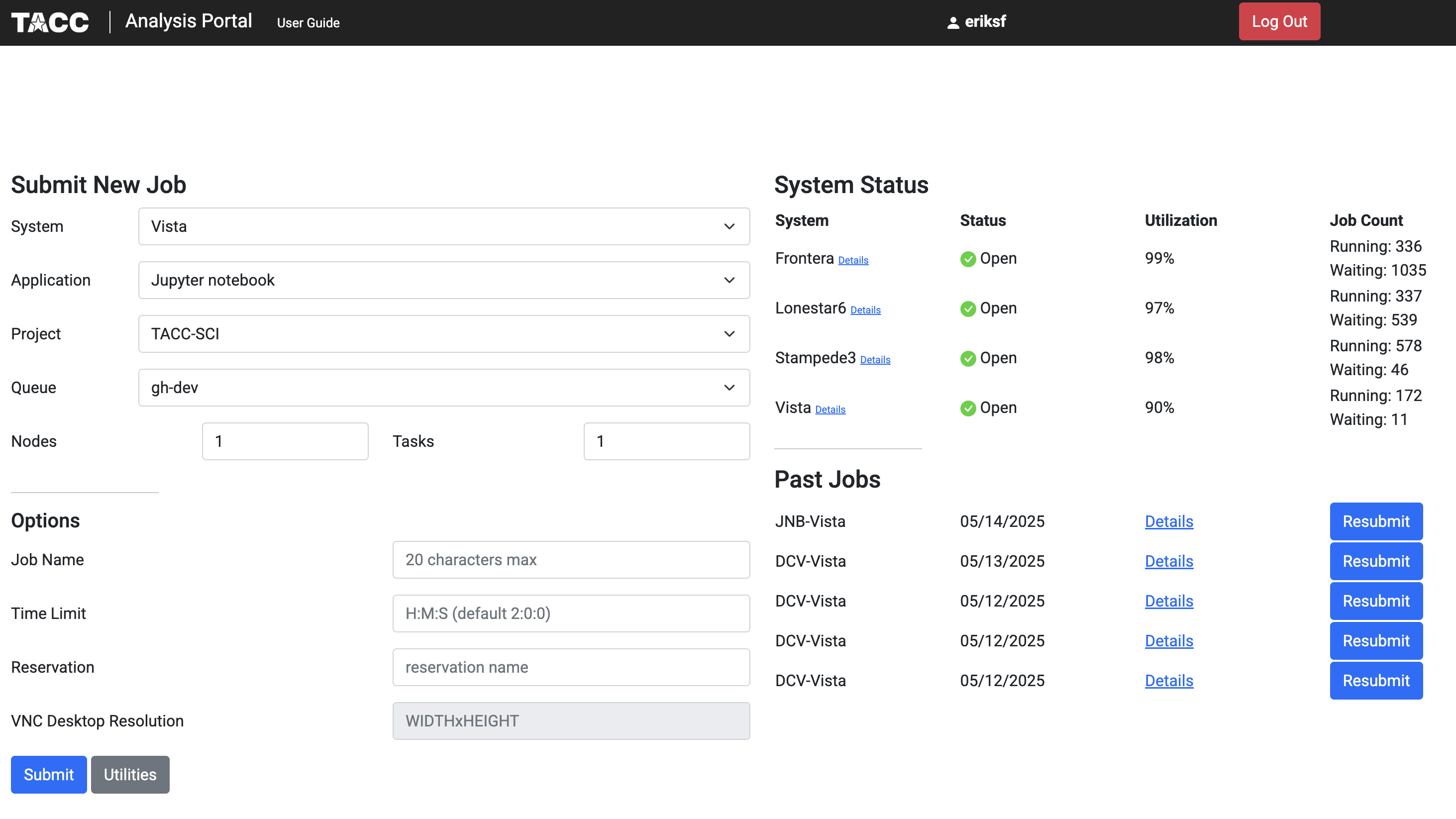This screenshot has width=1456, height=819.
Task: Click the 'Running: 337' job count
Action: [1375, 296]
